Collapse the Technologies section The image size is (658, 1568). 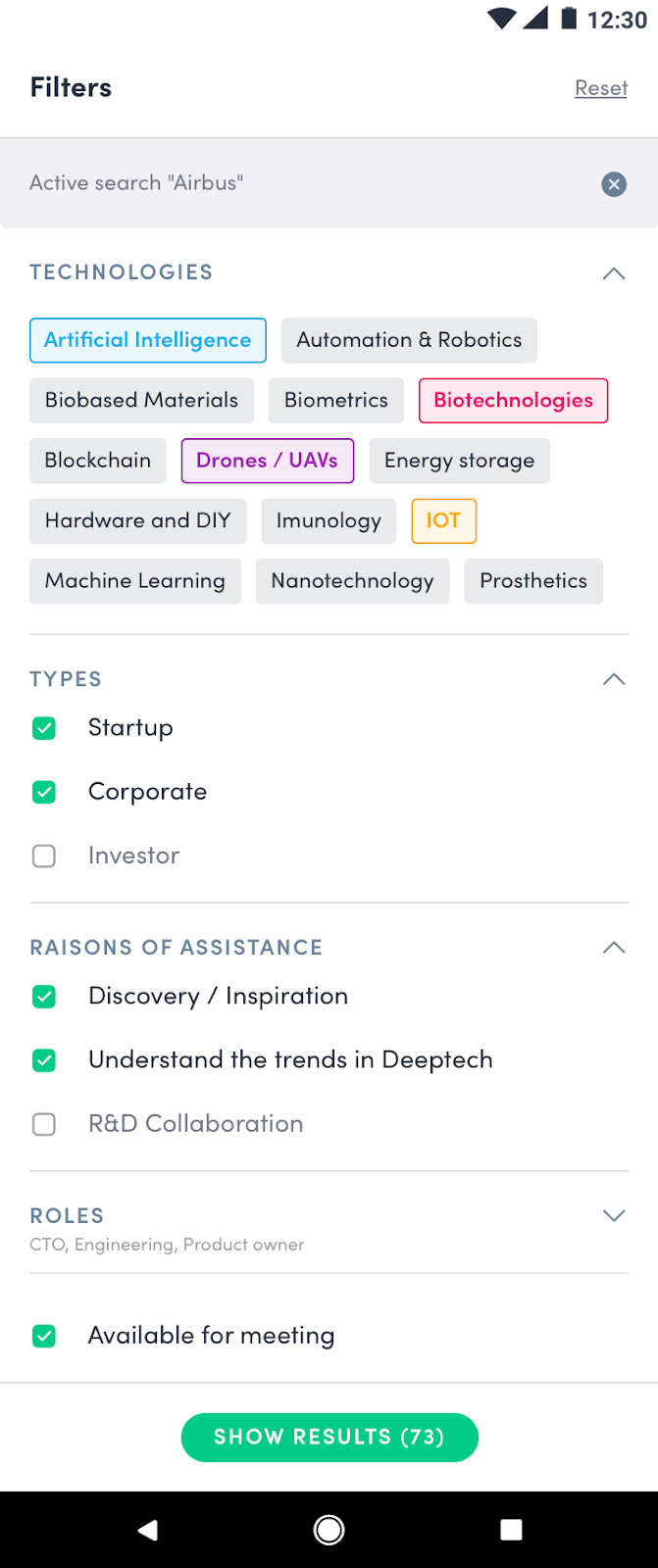[614, 273]
